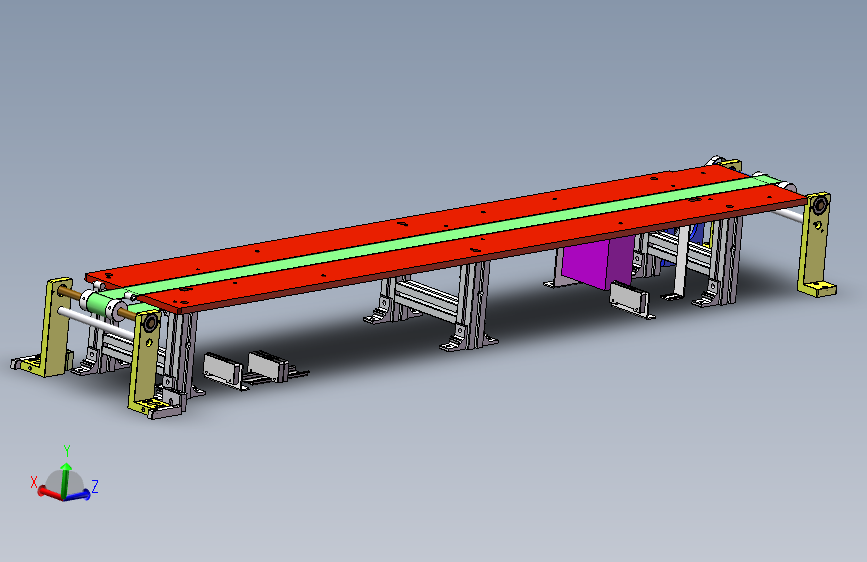Select the light green conveyor belt strip between the red plates

(x=442, y=237)
